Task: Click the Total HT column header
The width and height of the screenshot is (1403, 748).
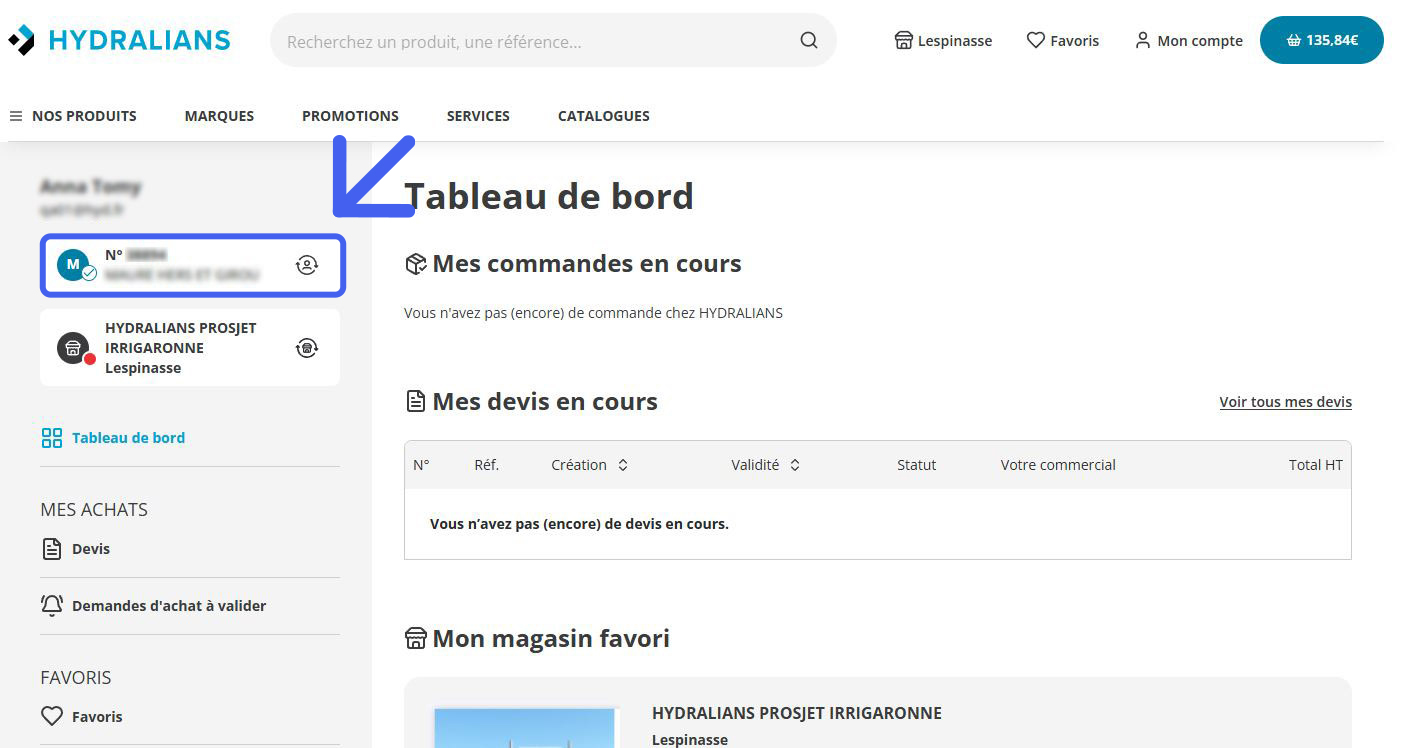Action: [1316, 465]
